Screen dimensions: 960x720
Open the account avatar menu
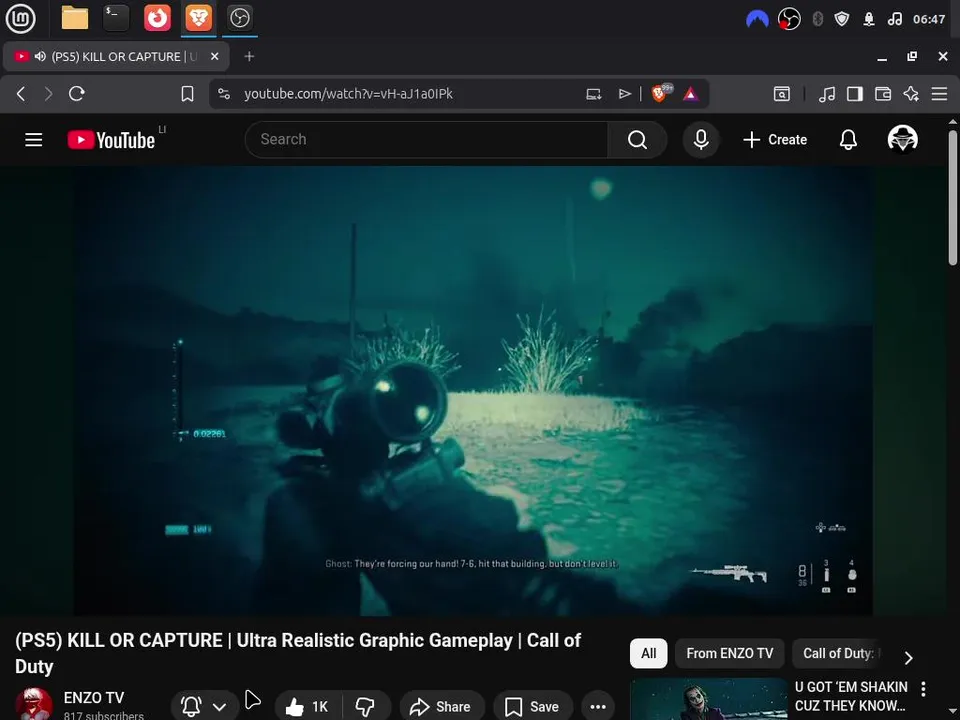(902, 138)
